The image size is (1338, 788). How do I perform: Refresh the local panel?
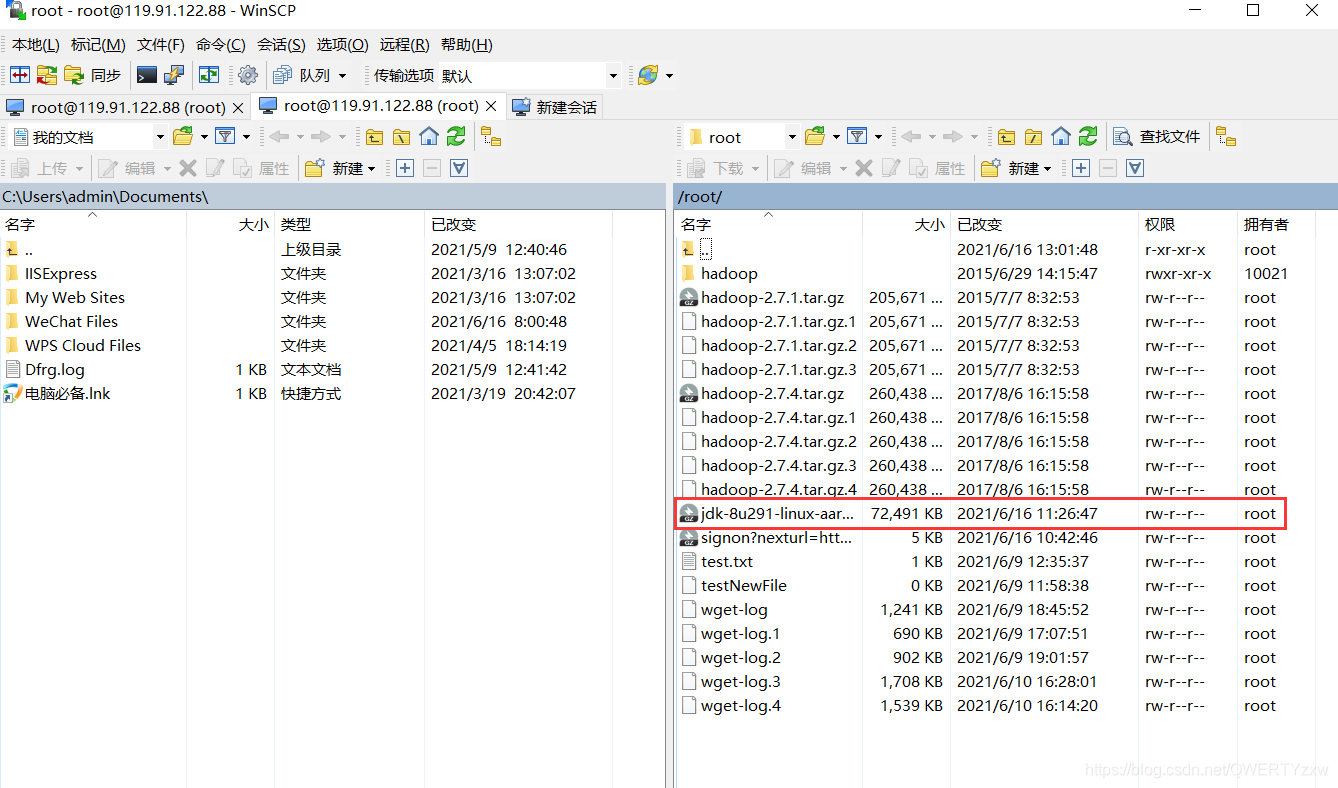pos(456,136)
